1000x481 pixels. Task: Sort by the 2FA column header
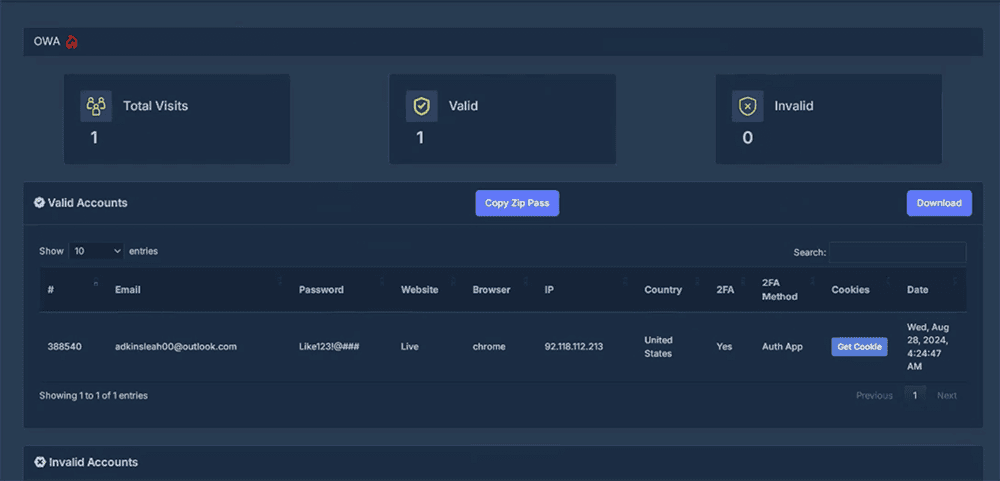tap(732, 290)
